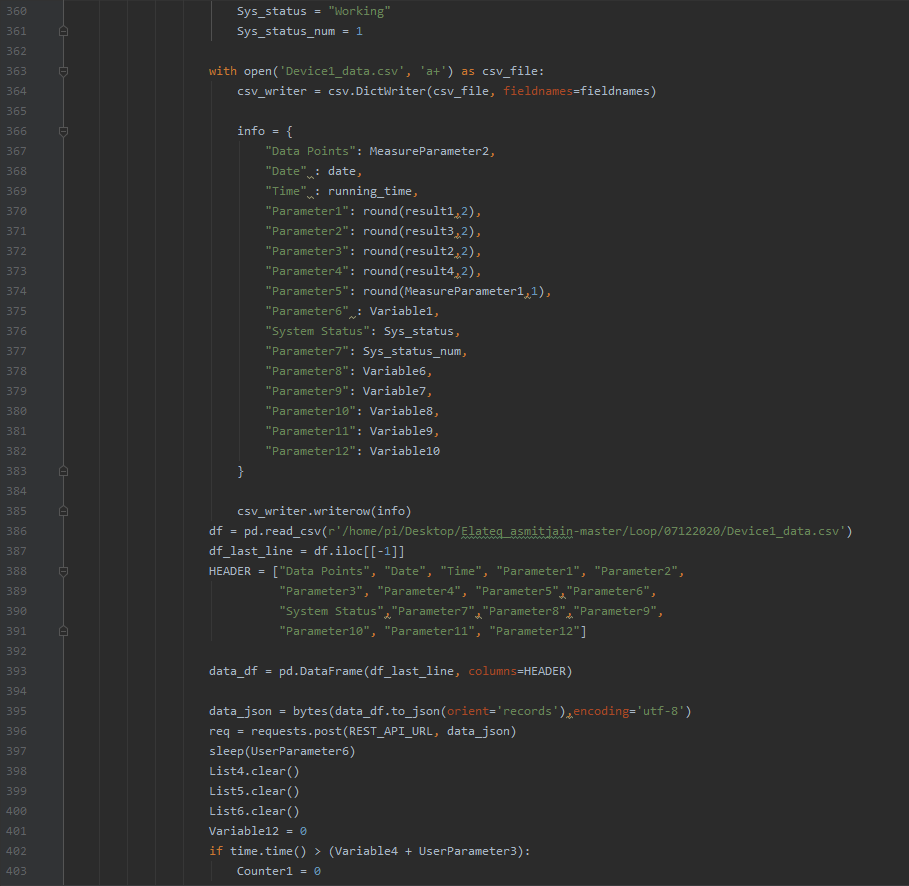Click line number 392 in the gutter
The width and height of the screenshot is (909, 886).
pos(16,651)
